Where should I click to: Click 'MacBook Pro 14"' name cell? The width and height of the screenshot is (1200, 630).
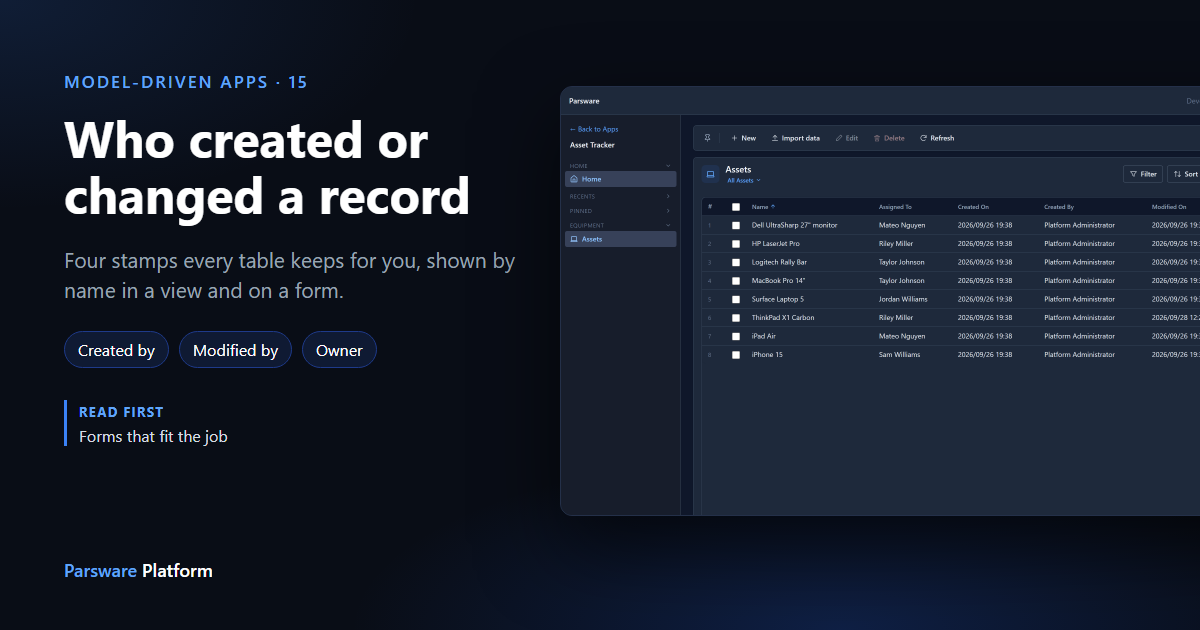(x=778, y=281)
